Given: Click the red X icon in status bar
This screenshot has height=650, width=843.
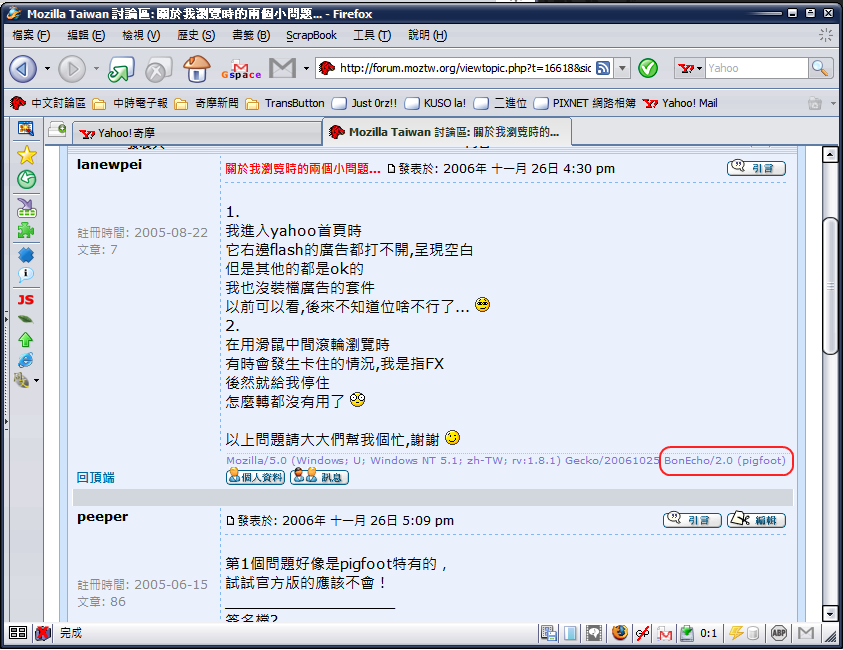Looking at the screenshot, I should [42, 633].
